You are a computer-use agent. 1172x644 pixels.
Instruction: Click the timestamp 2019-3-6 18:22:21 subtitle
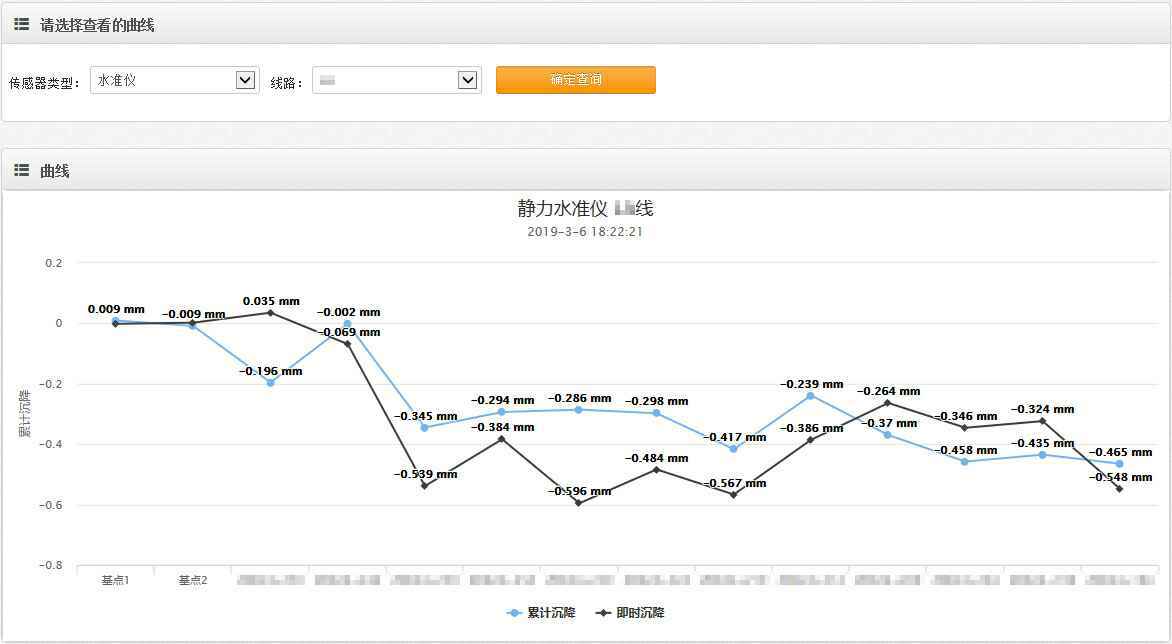click(x=585, y=232)
